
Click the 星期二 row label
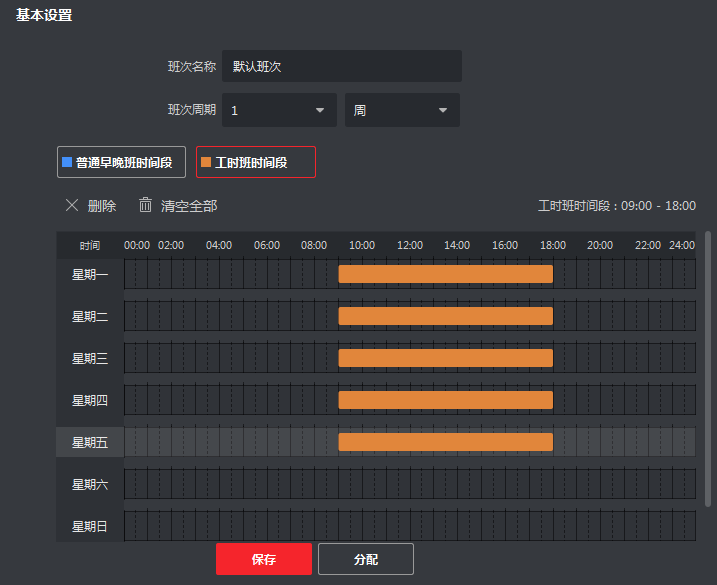click(x=90, y=317)
